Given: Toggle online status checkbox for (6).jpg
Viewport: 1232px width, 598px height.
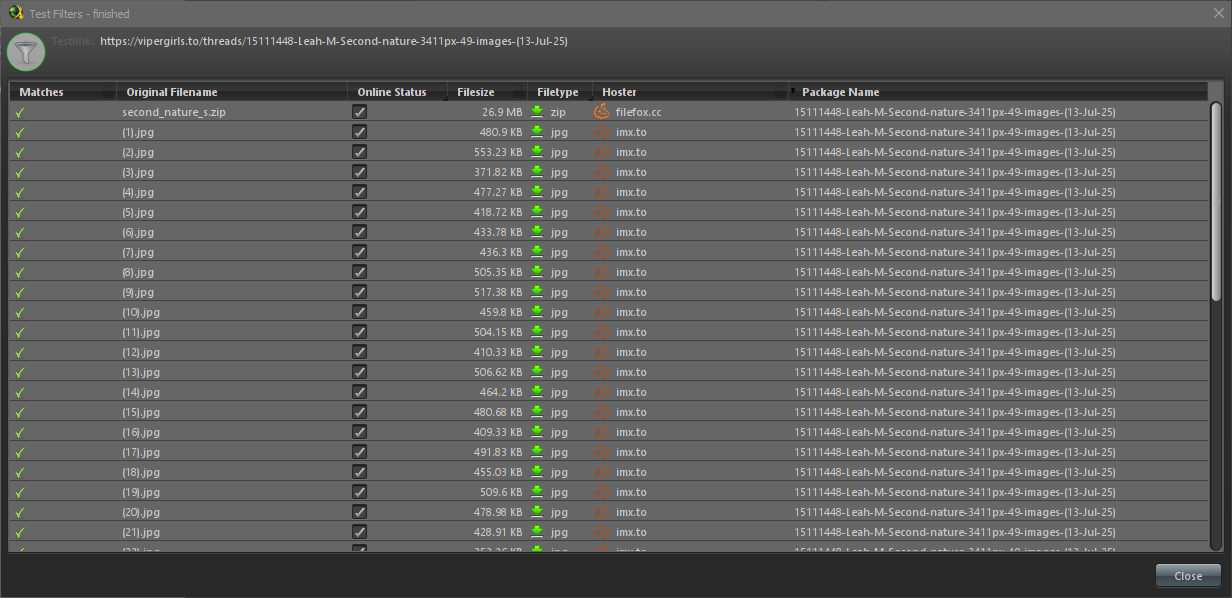Looking at the screenshot, I should pyautogui.click(x=359, y=232).
